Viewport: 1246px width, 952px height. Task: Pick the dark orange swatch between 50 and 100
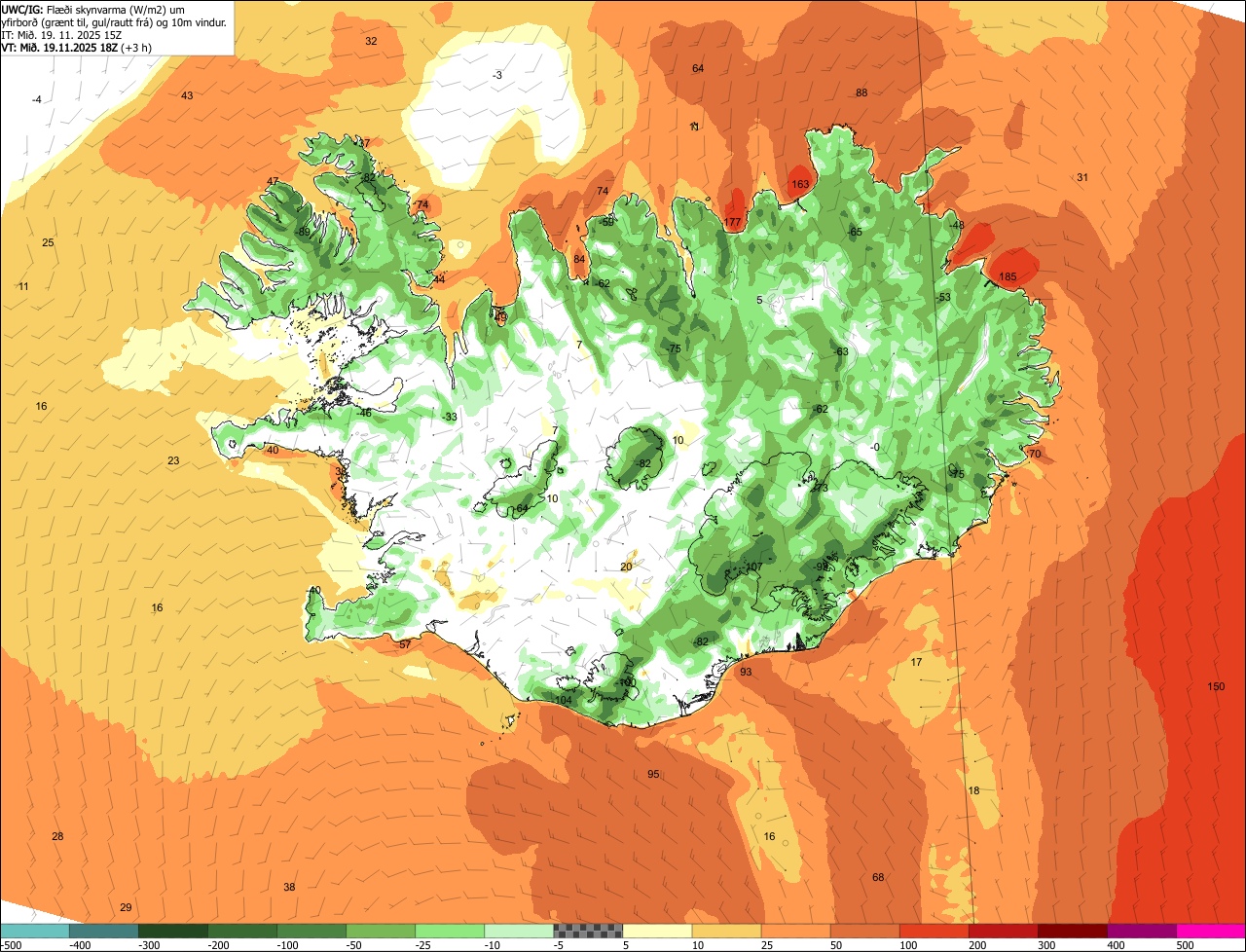pos(863,931)
